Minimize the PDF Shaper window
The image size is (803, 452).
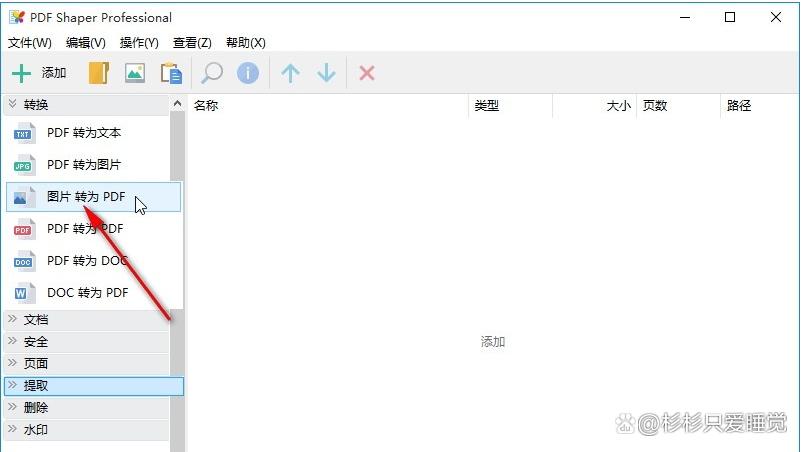pyautogui.click(x=685, y=17)
